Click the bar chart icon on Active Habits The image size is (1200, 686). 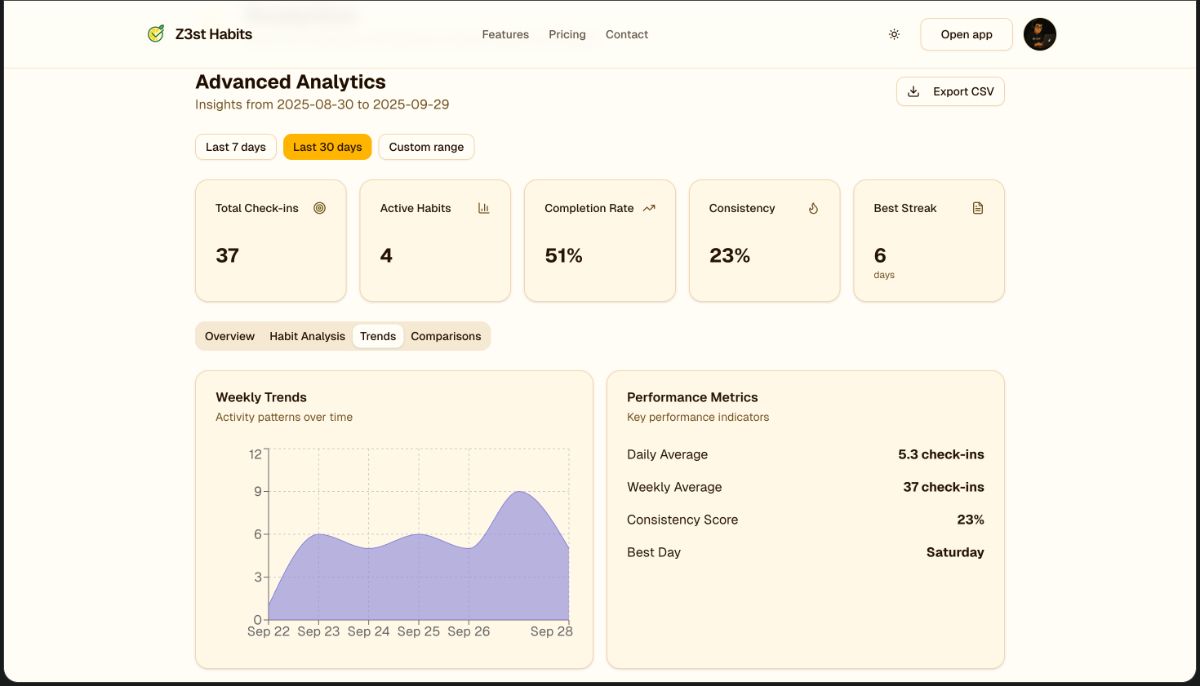(x=484, y=208)
